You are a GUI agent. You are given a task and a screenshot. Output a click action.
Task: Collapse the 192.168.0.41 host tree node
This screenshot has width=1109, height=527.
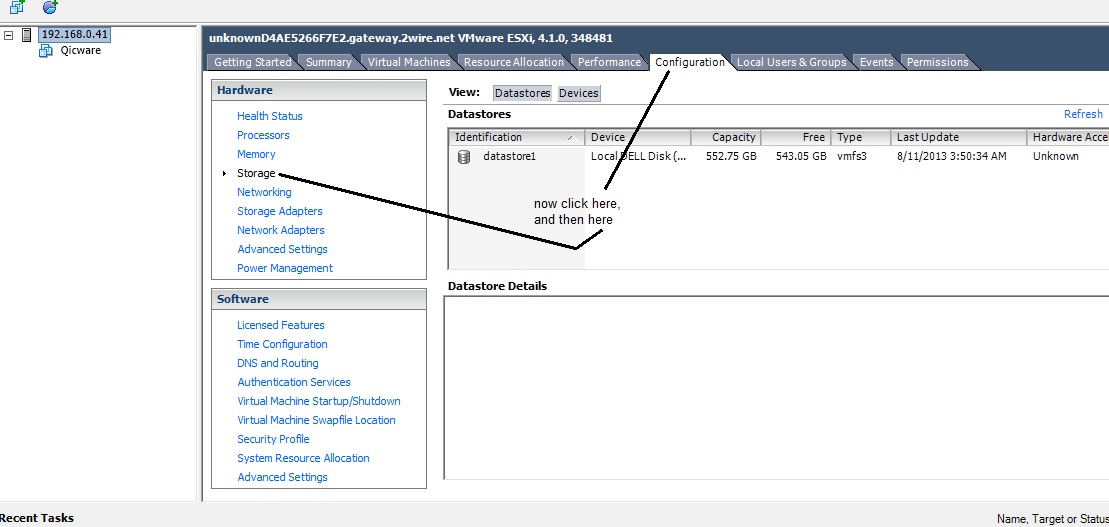click(9, 35)
